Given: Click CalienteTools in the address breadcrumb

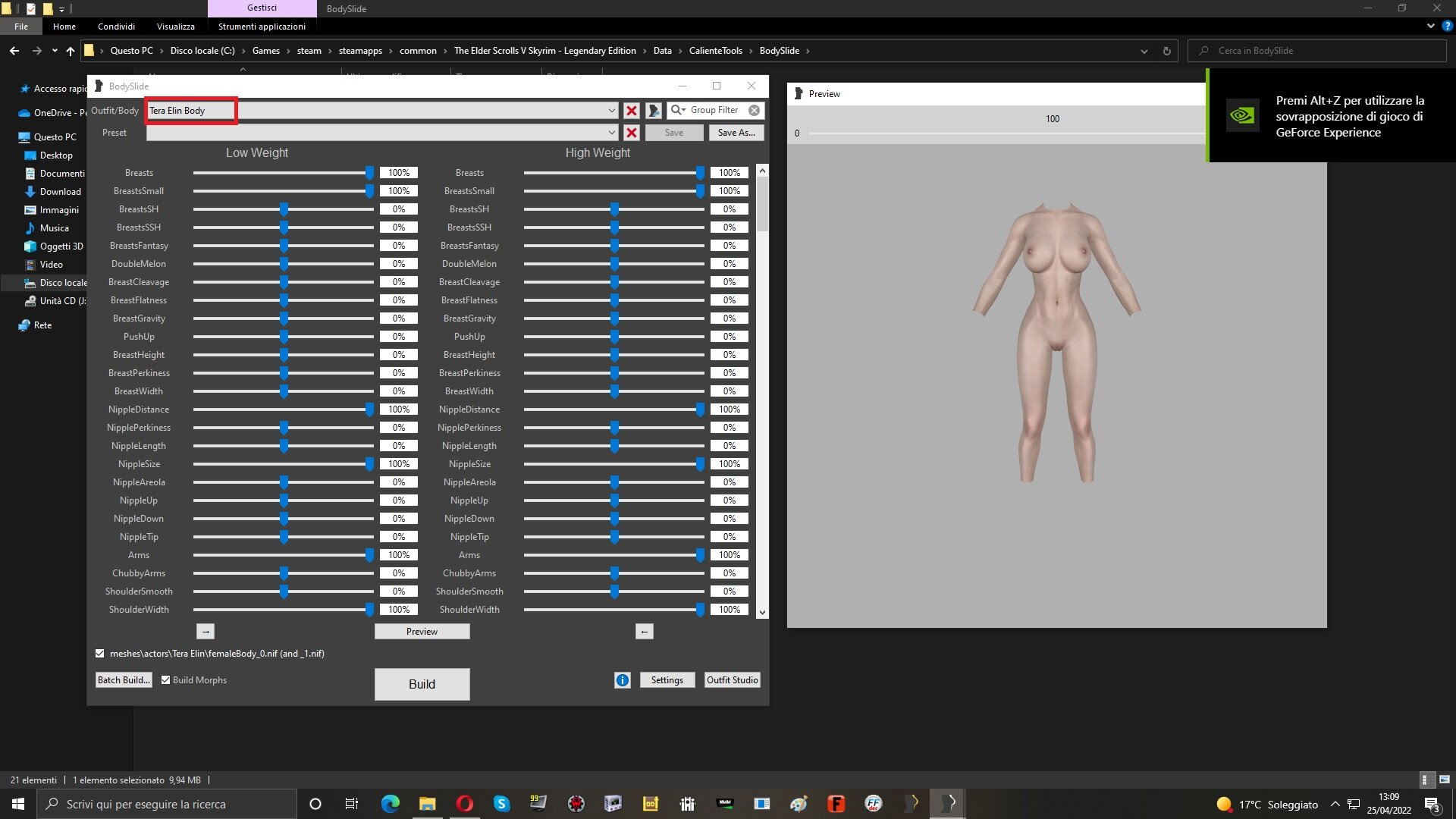Looking at the screenshot, I should click(x=715, y=51).
